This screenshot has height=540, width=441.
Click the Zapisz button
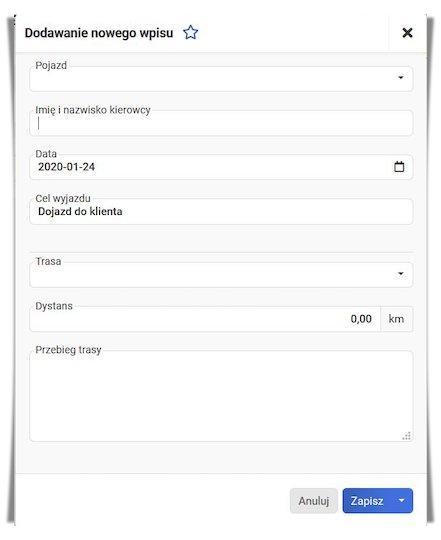367,500
